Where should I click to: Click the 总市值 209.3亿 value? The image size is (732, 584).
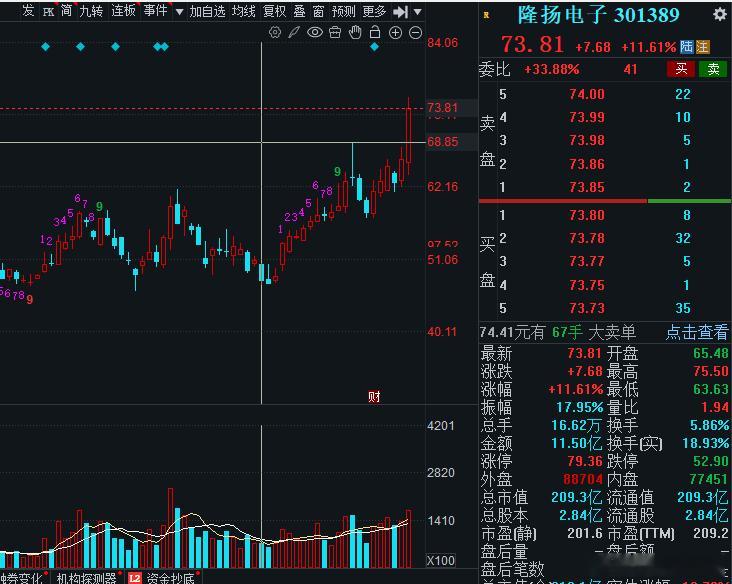point(577,497)
